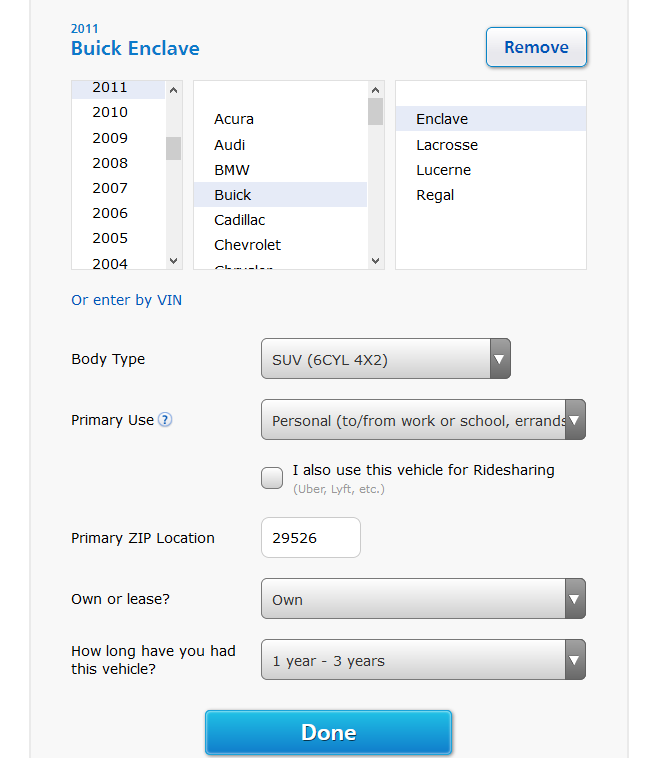Open the vehicle ownership duration dropdown
The width and height of the screenshot is (656, 758).
click(x=423, y=659)
